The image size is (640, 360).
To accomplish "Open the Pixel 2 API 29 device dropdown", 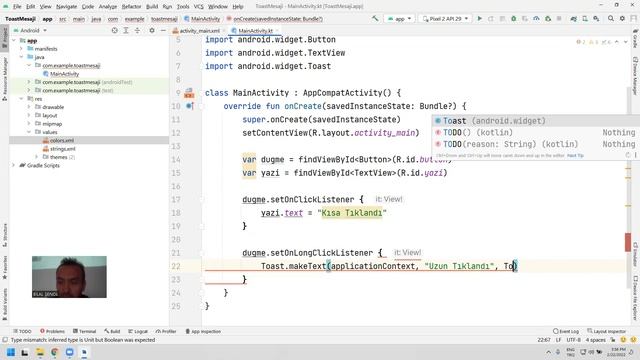I will pos(446,19).
